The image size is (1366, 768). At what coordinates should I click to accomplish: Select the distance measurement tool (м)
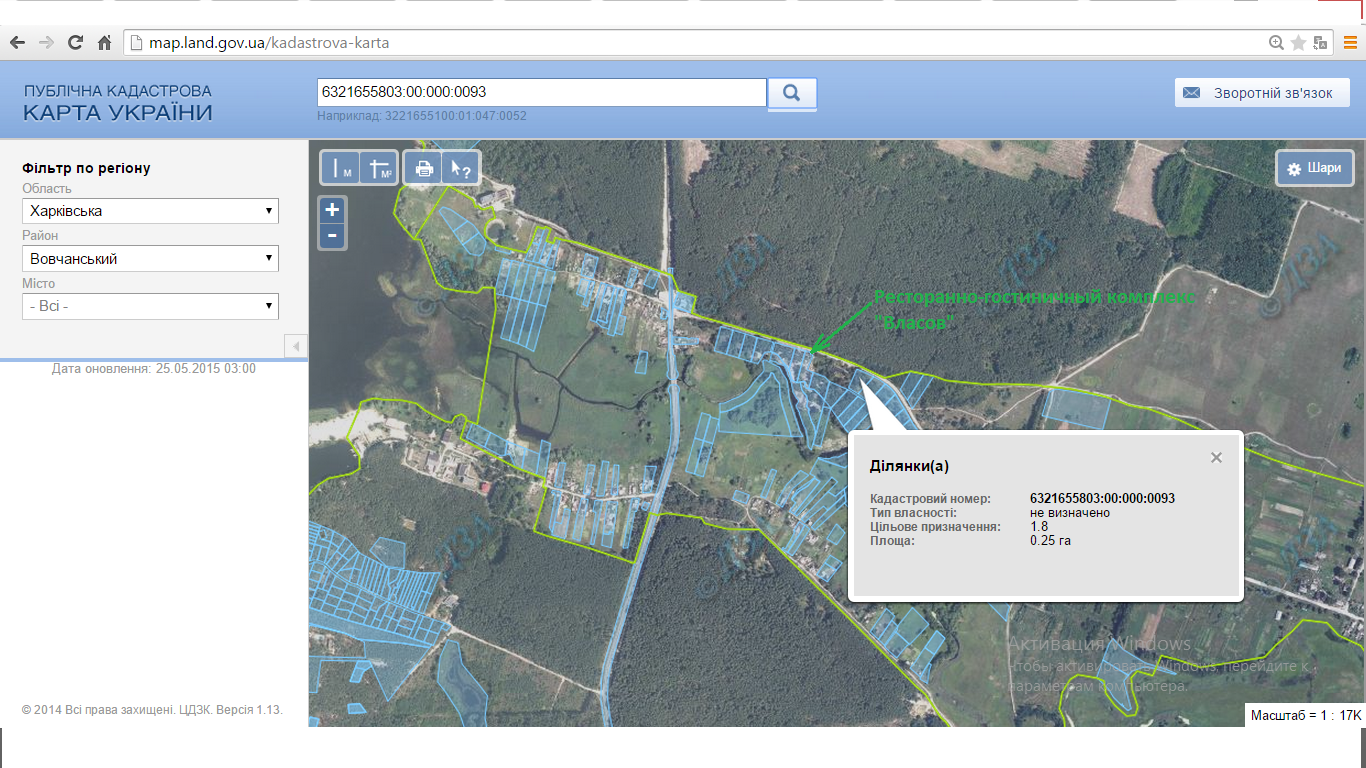point(340,168)
